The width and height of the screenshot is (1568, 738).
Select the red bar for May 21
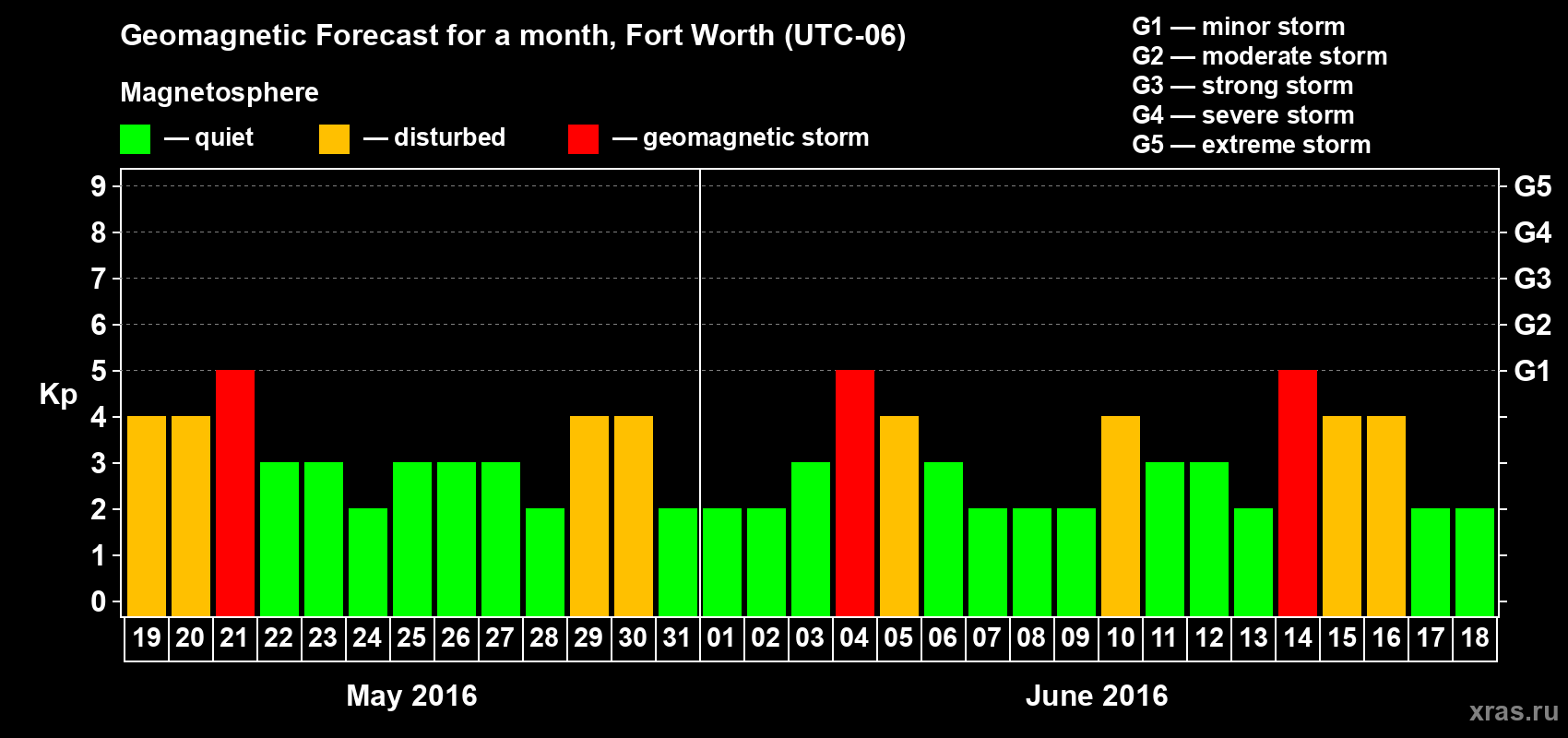point(235,494)
